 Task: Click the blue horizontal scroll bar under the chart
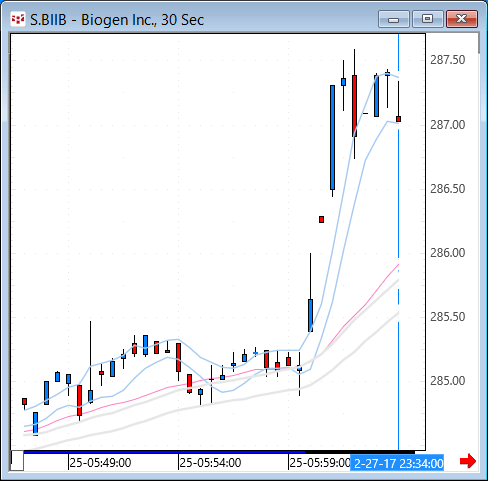[x=164, y=452]
